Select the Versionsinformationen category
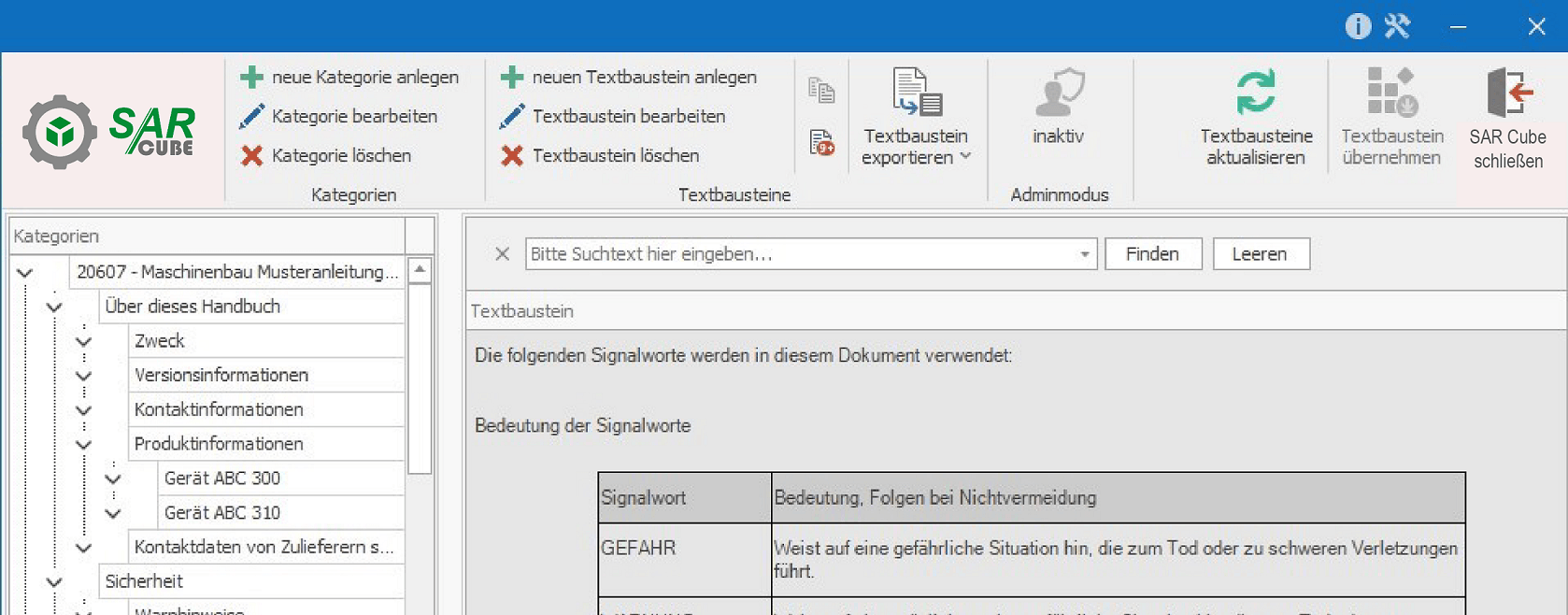The width and height of the screenshot is (1568, 615). click(x=221, y=375)
